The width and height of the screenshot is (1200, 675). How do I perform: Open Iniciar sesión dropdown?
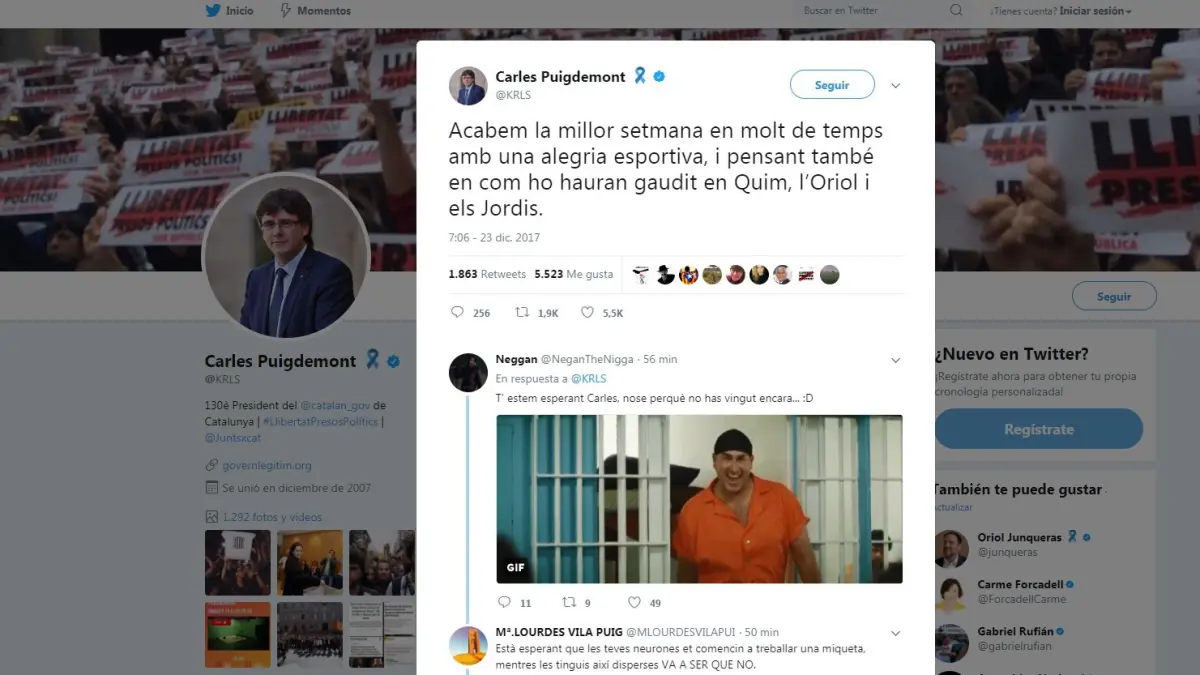[x=1095, y=11]
